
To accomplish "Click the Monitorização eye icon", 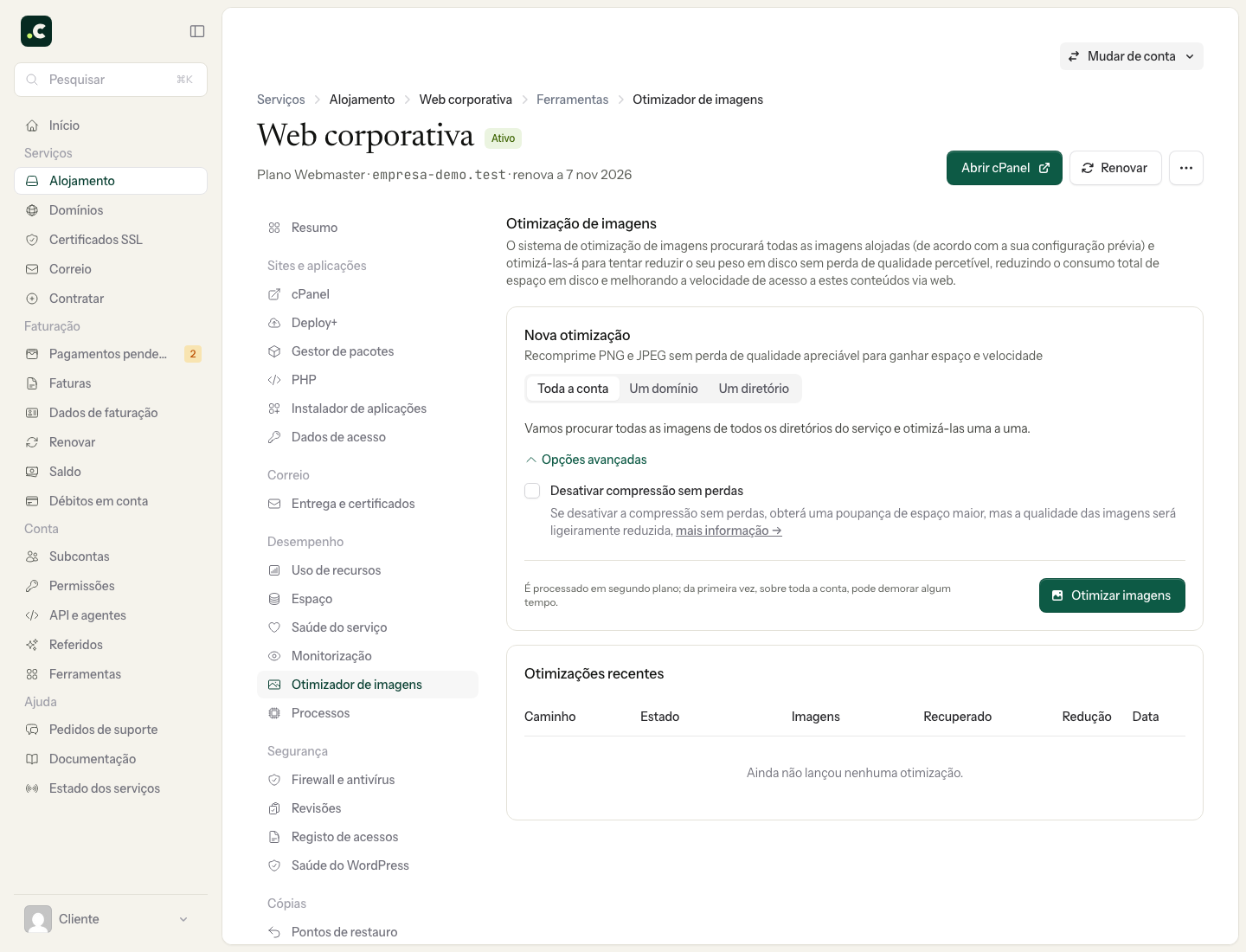I will point(274,656).
